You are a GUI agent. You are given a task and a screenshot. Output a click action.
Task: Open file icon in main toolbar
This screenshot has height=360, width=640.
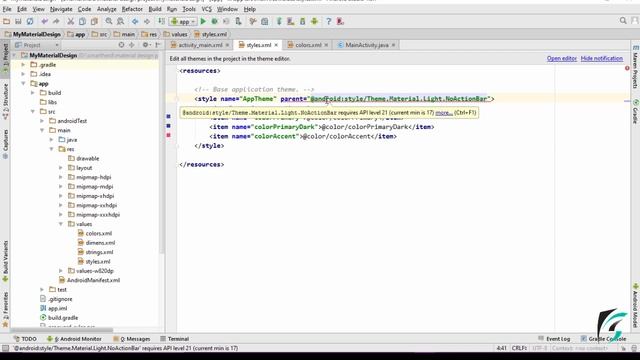pos(7,21)
